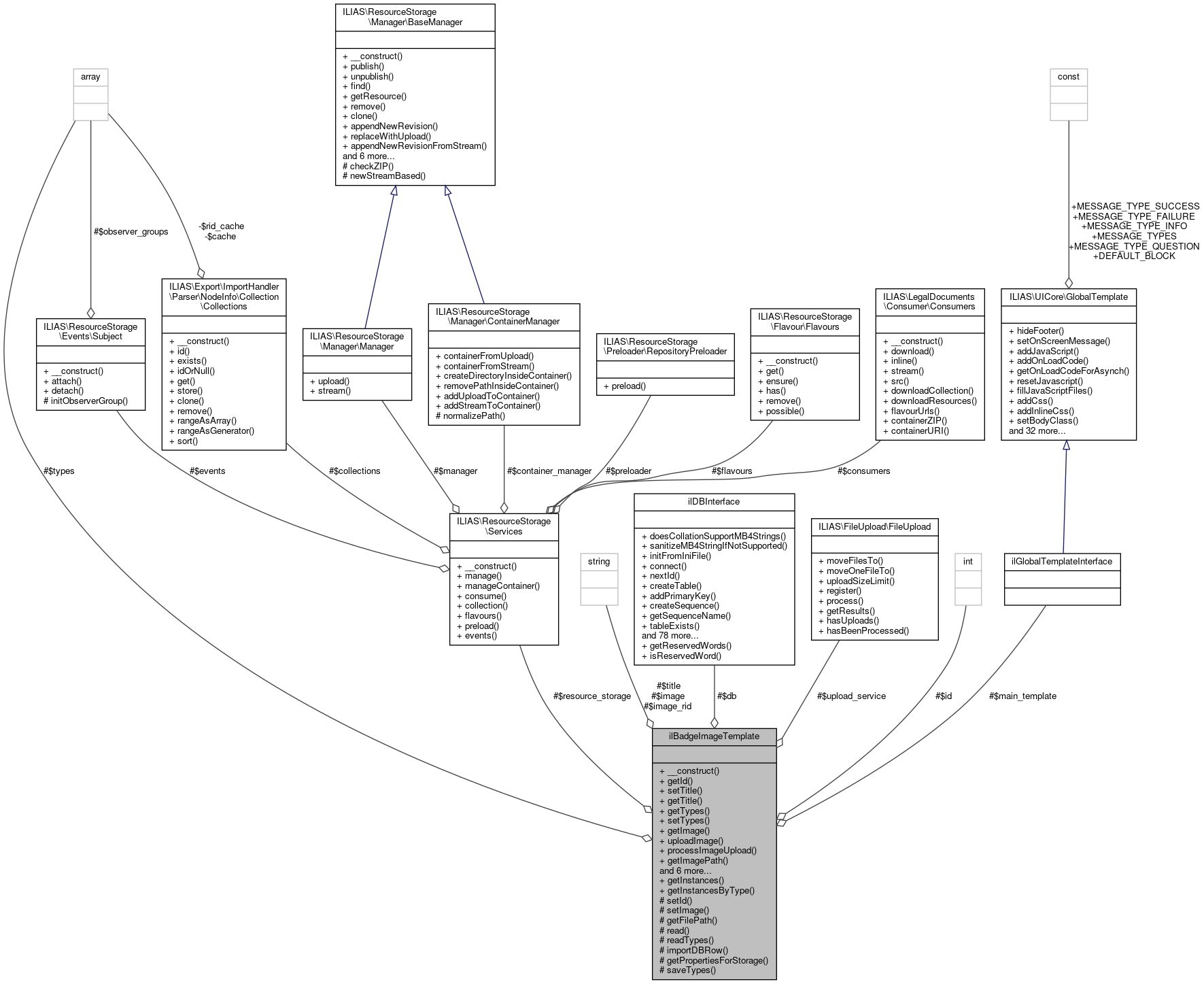
Task: Open the ILIAS\ResourceStorage\Events\Subject class node
Action: [x=91, y=364]
